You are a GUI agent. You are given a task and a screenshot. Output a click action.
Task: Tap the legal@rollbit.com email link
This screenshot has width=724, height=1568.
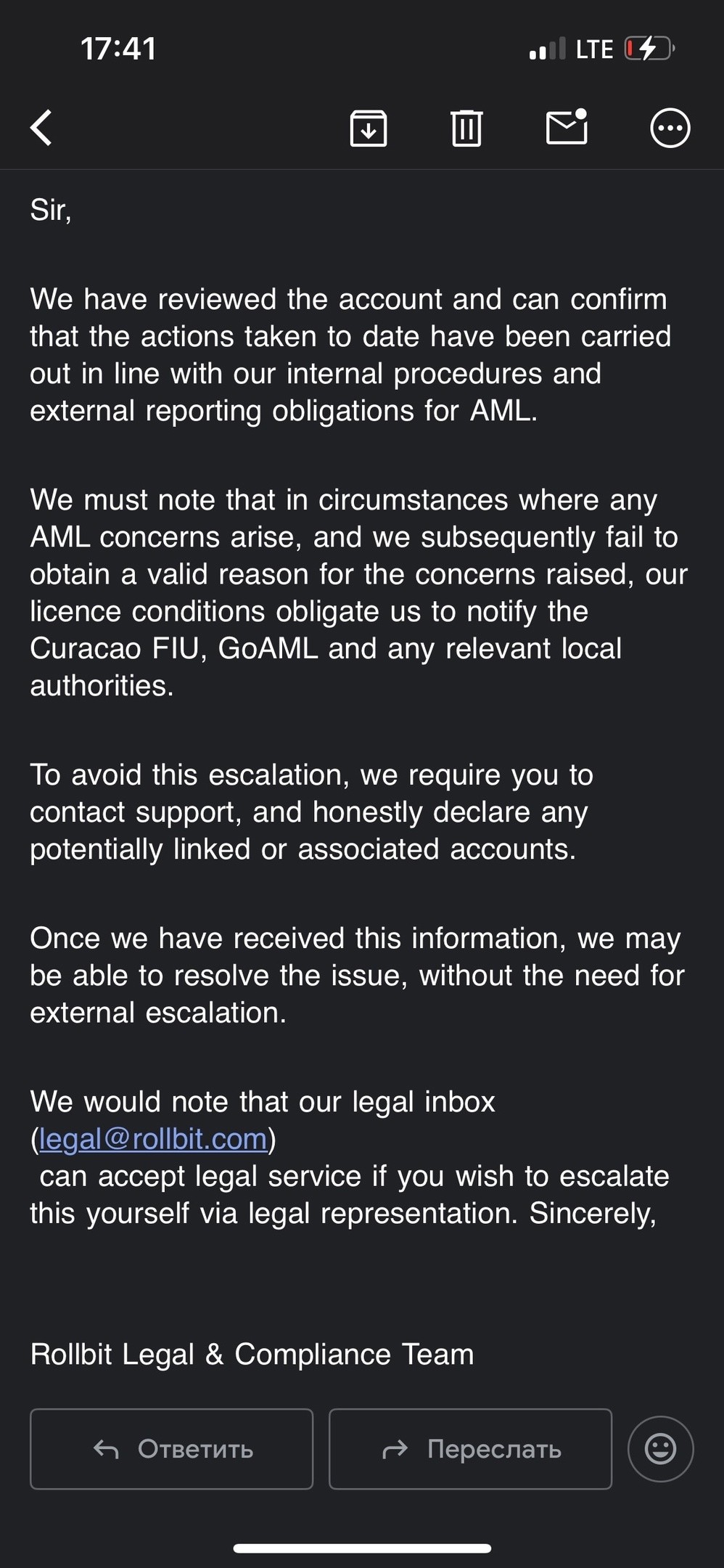click(153, 1139)
